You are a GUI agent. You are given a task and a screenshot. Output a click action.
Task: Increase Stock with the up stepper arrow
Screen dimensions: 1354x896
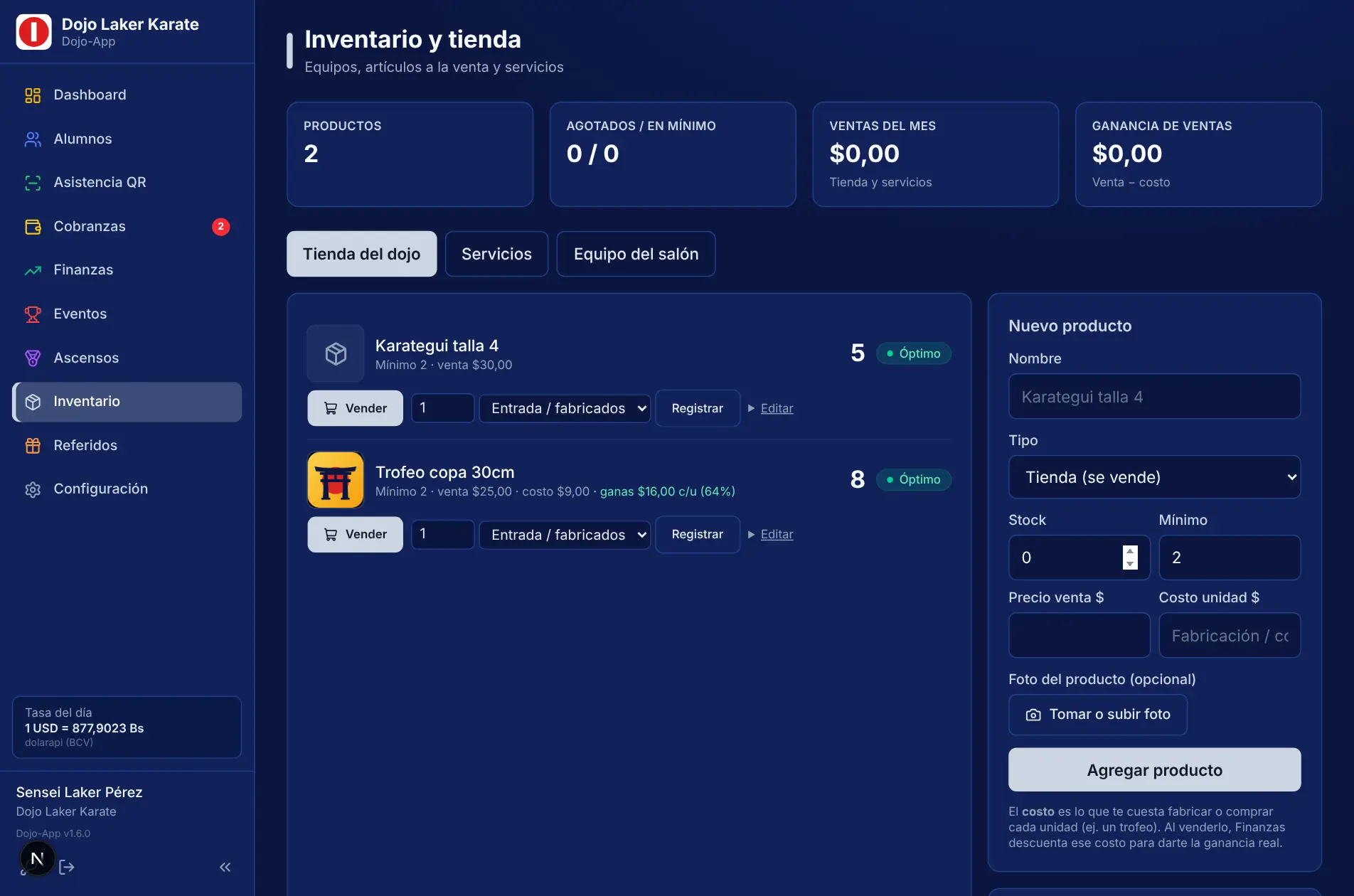tap(1130, 552)
